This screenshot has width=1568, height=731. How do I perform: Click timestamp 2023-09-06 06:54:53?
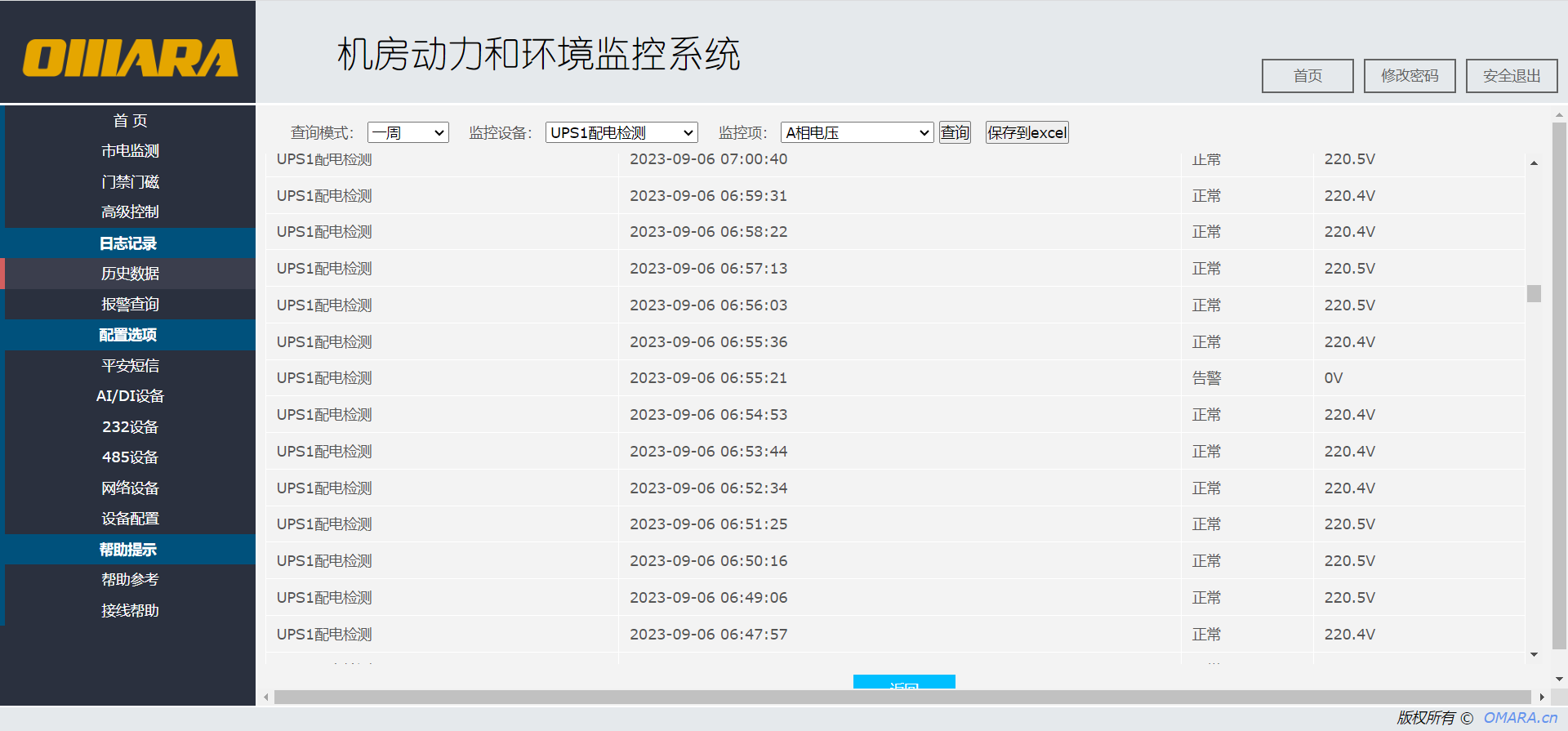[708, 415]
